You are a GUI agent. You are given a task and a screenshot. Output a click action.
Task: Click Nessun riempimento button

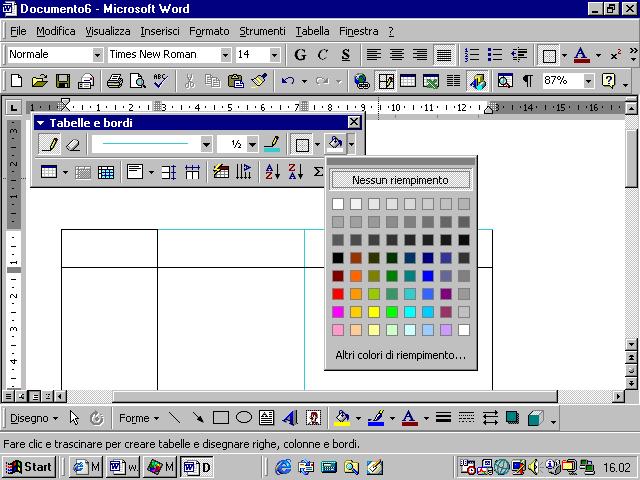pos(400,180)
